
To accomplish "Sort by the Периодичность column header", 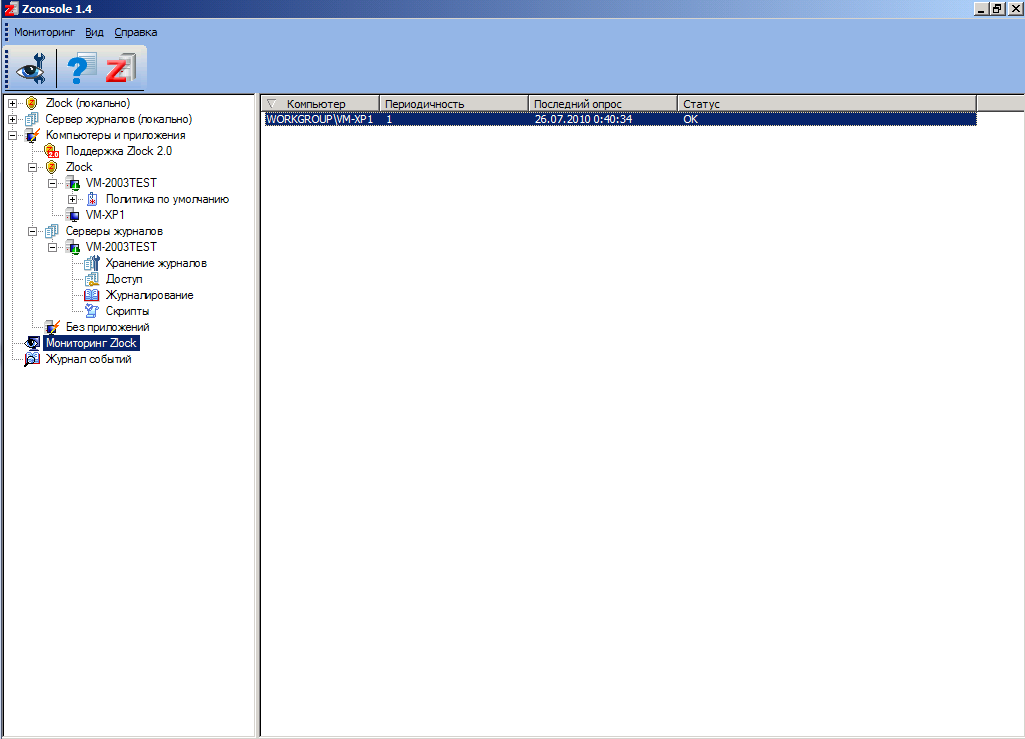I will (x=454, y=103).
